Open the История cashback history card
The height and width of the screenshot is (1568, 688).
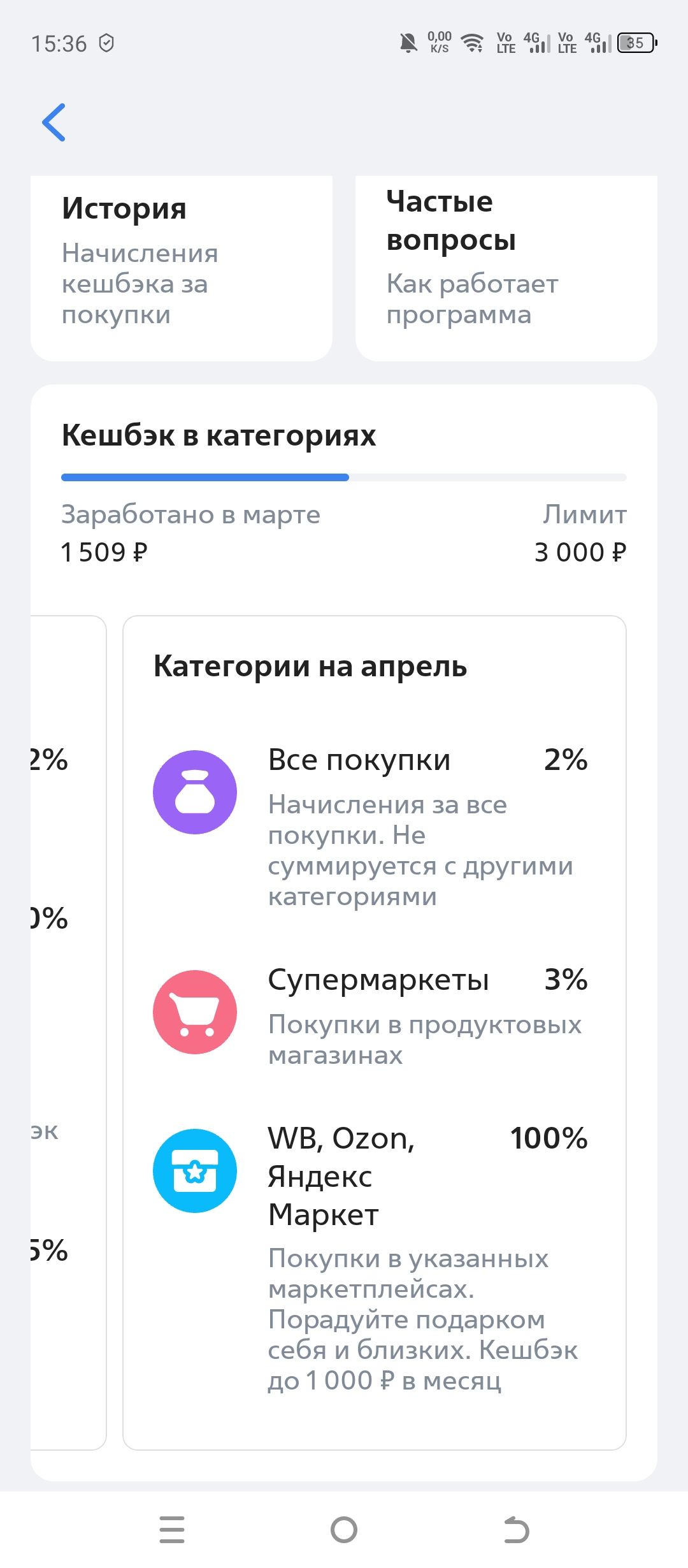(182, 268)
